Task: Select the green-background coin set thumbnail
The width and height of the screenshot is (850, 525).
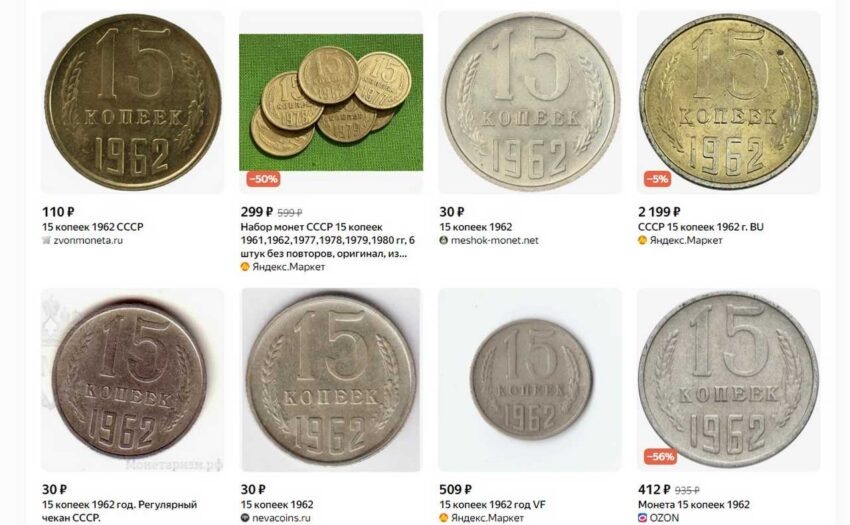Action: [331, 103]
